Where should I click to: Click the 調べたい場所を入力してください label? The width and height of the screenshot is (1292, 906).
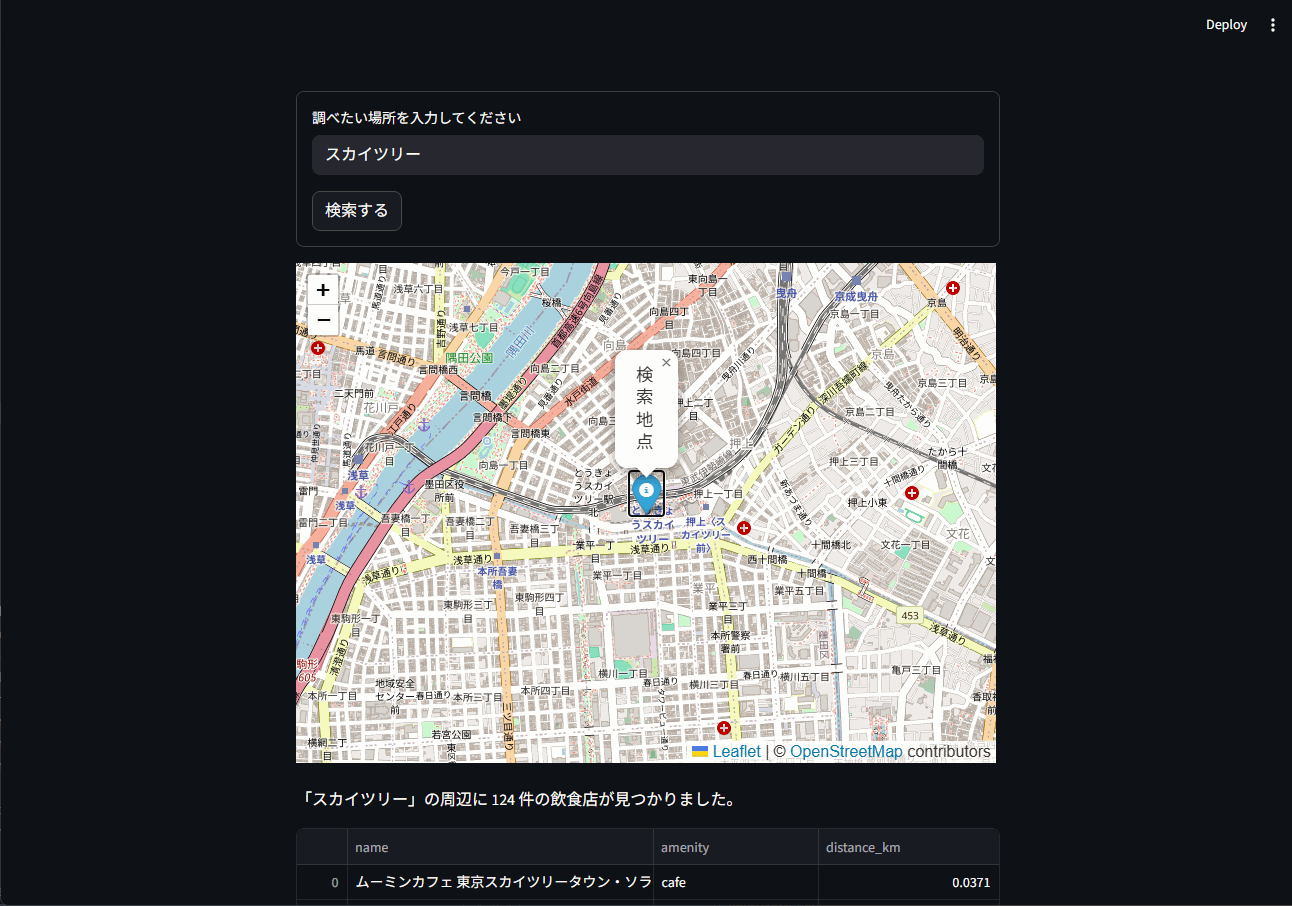tap(416, 118)
